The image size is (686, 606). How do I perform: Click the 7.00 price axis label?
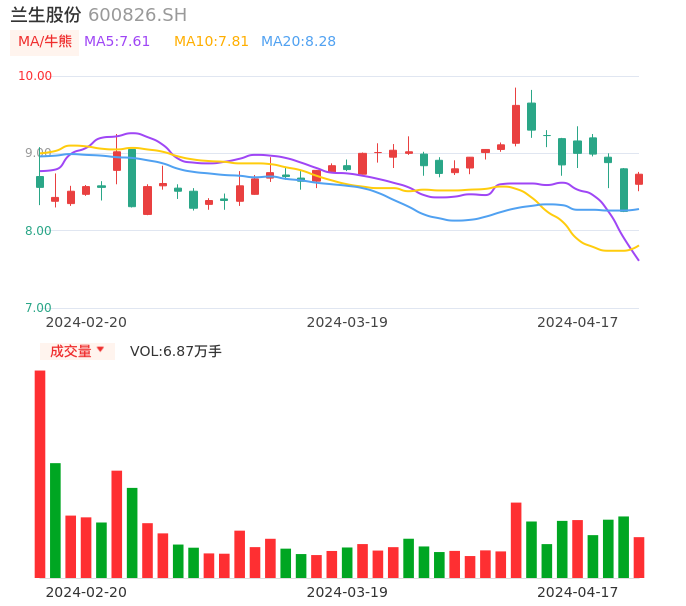36,308
